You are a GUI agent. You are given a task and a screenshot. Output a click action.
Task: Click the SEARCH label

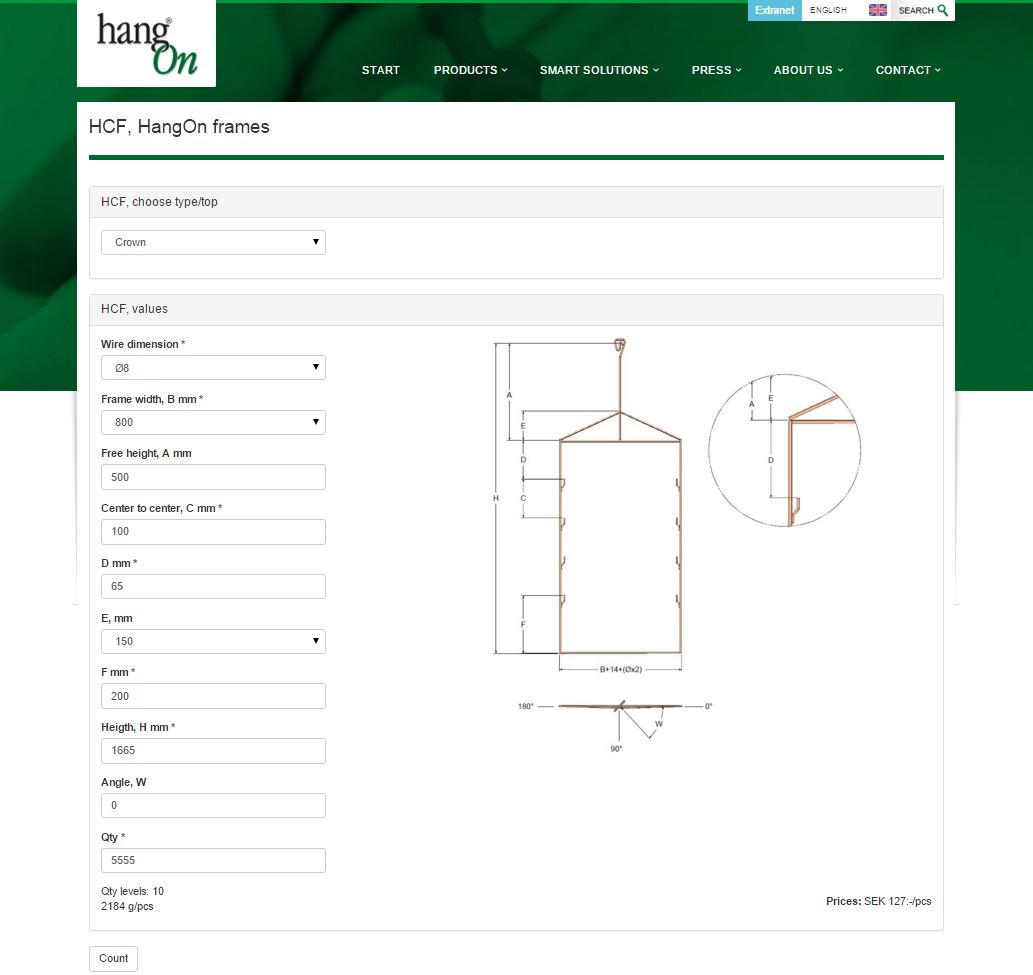tap(916, 11)
